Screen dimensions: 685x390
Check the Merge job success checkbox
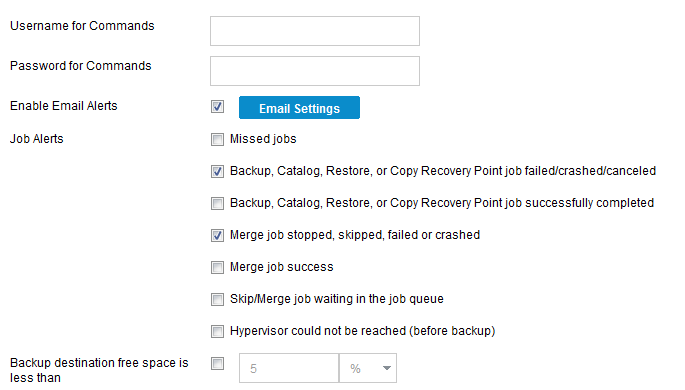218,267
